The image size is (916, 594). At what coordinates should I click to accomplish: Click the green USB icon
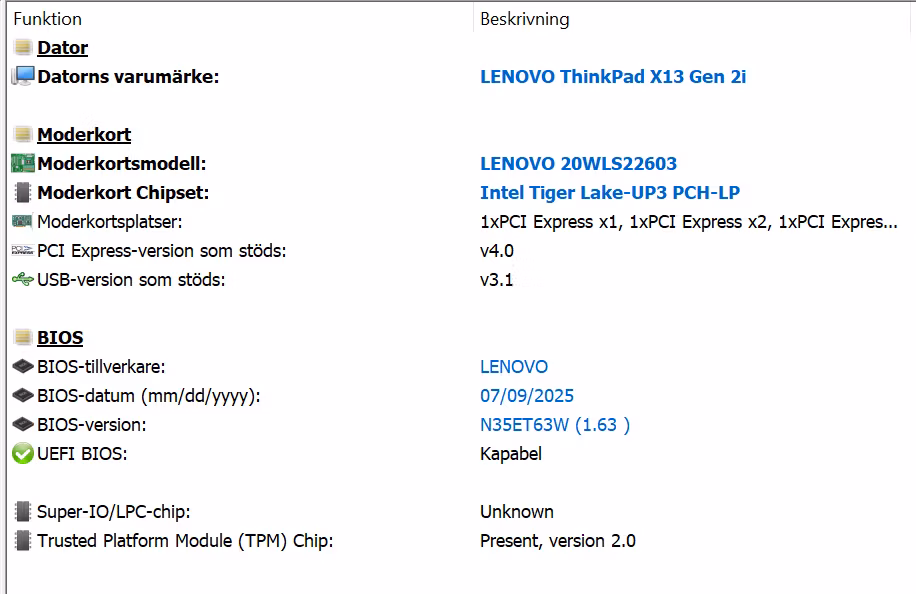tap(22, 279)
